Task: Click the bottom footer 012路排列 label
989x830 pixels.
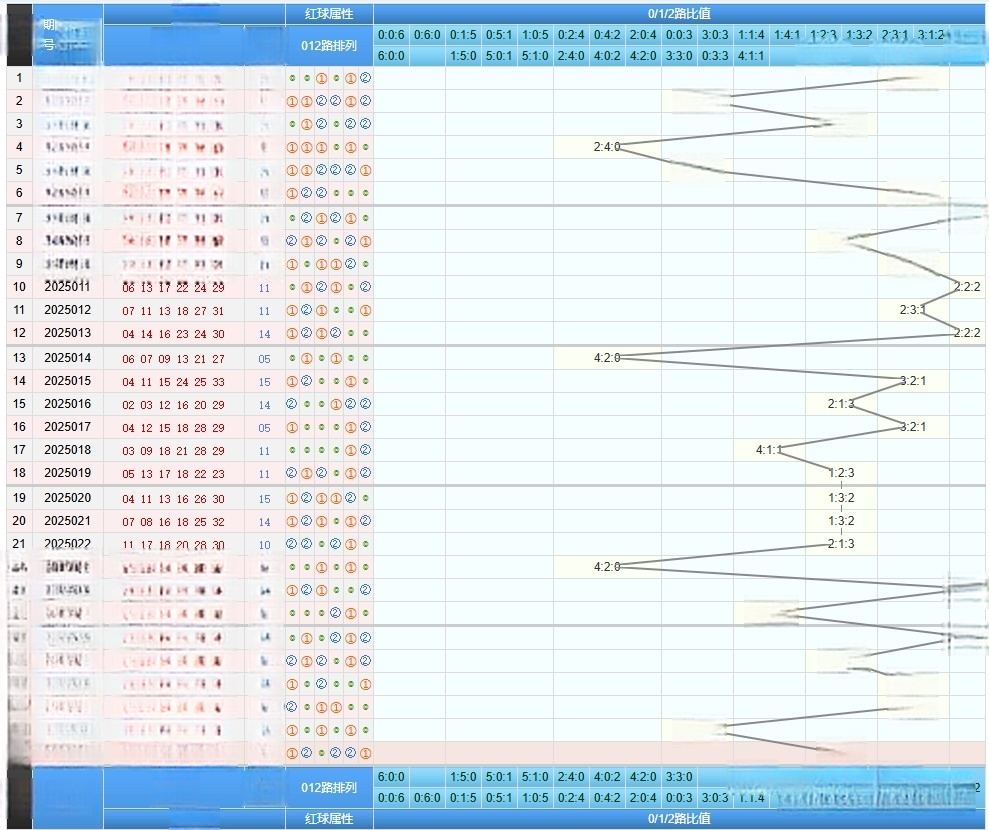Action: 329,787
